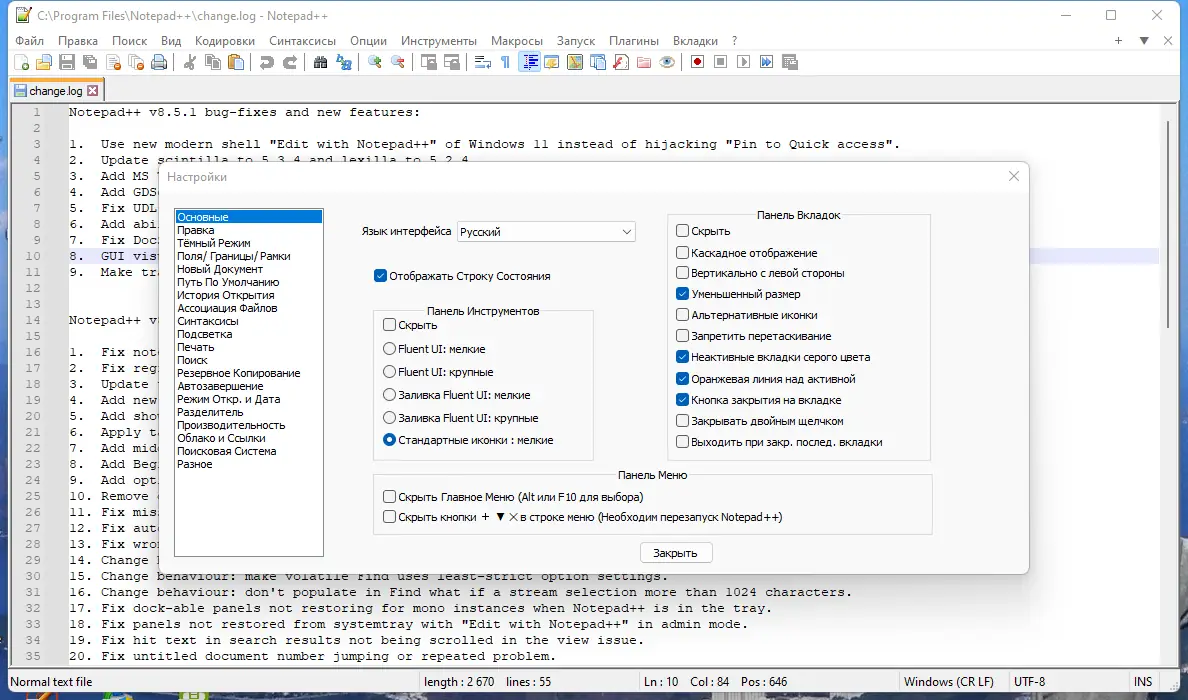Screen dimensions: 1188x700
Task: Click the Redo arrow icon
Action: click(x=289, y=62)
